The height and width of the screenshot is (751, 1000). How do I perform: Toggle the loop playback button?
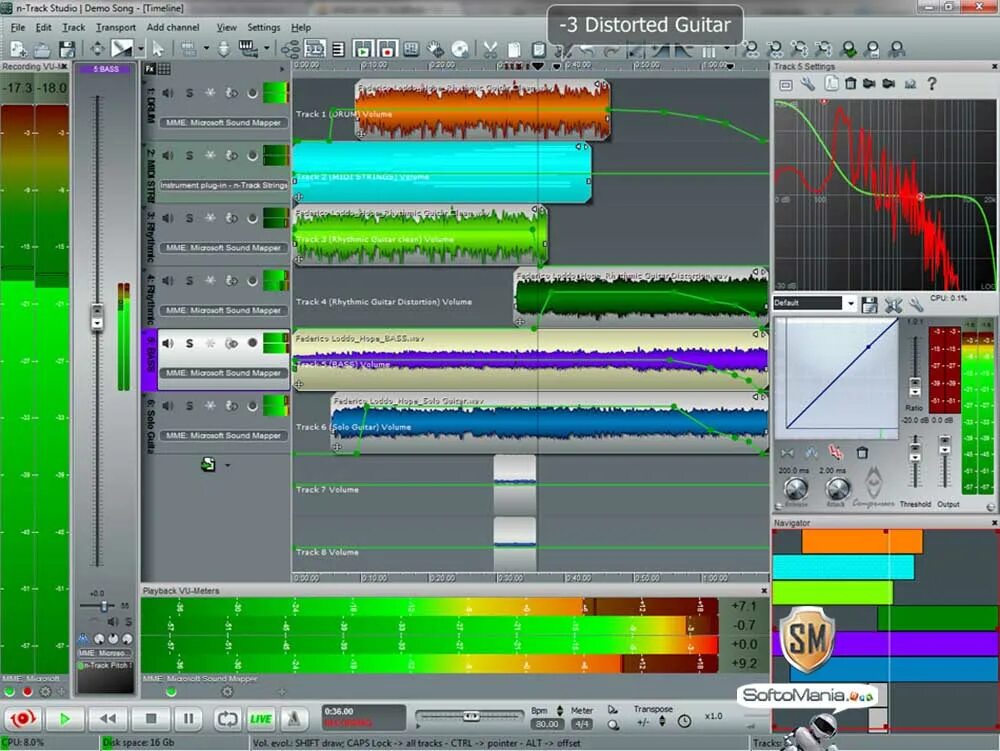227,718
